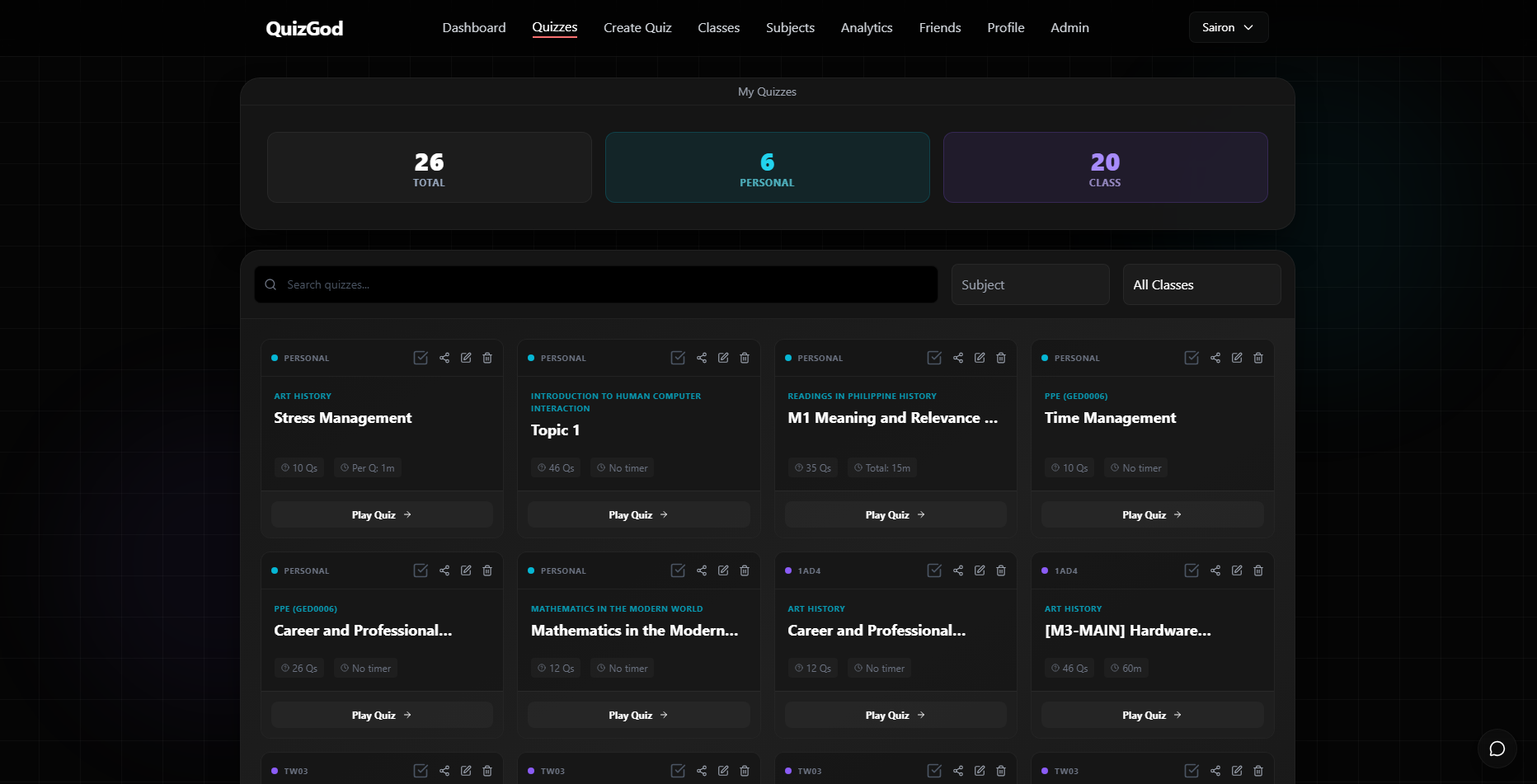
Task: Click the QuizGod logo
Action: click(303, 27)
